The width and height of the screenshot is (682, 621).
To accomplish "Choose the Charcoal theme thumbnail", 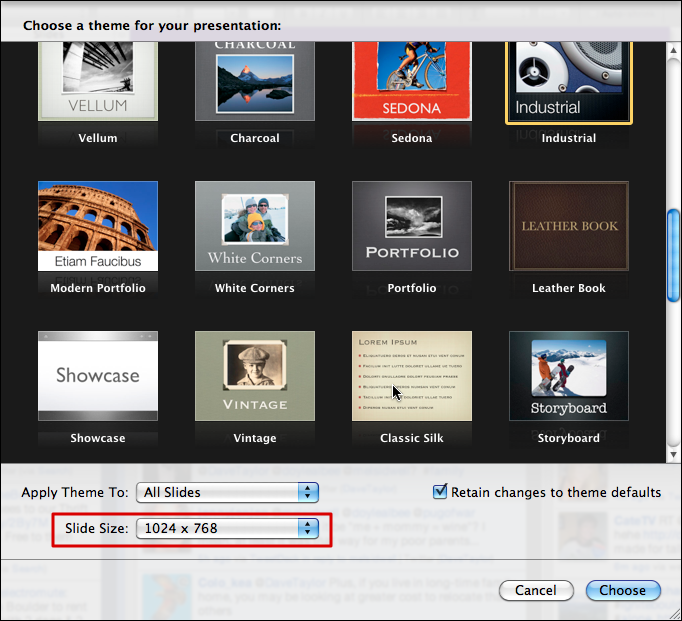I will [x=254, y=82].
